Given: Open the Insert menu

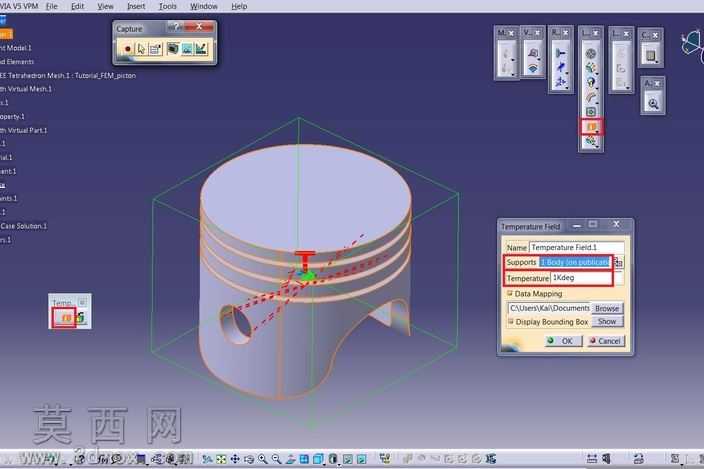Looking at the screenshot, I should pos(136,6).
